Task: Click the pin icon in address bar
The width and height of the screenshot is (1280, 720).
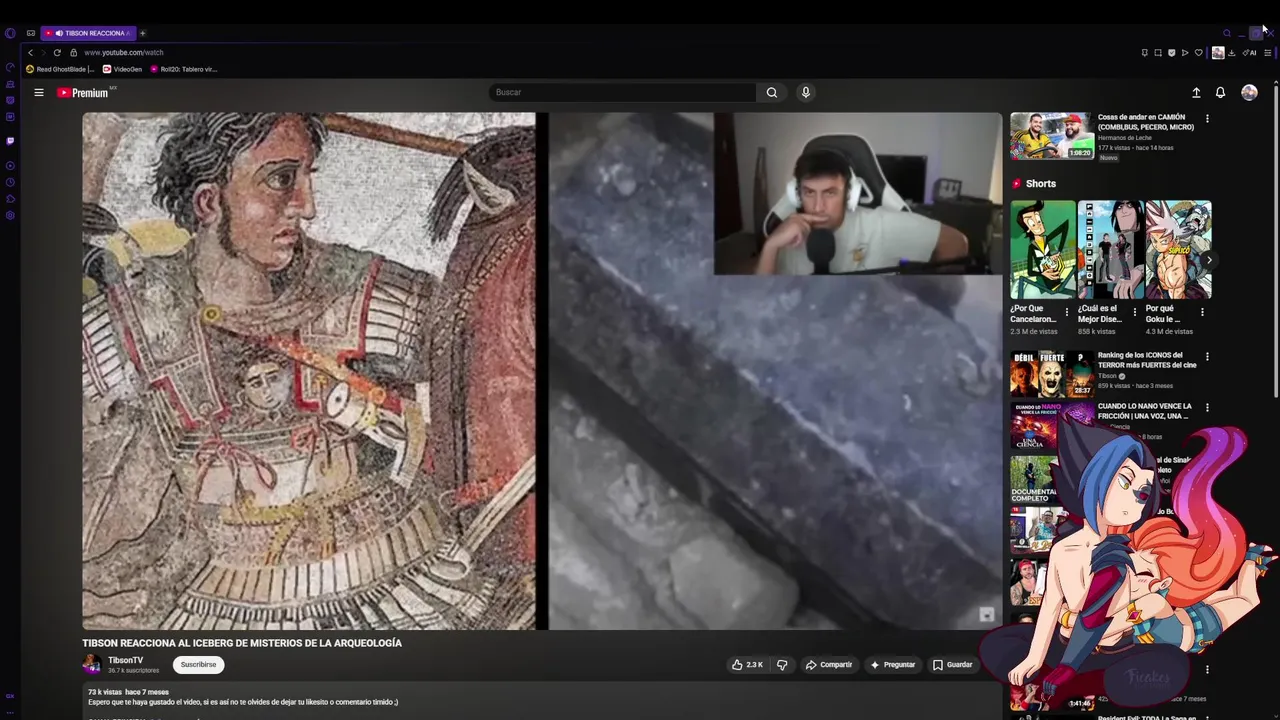Action: click(1144, 52)
